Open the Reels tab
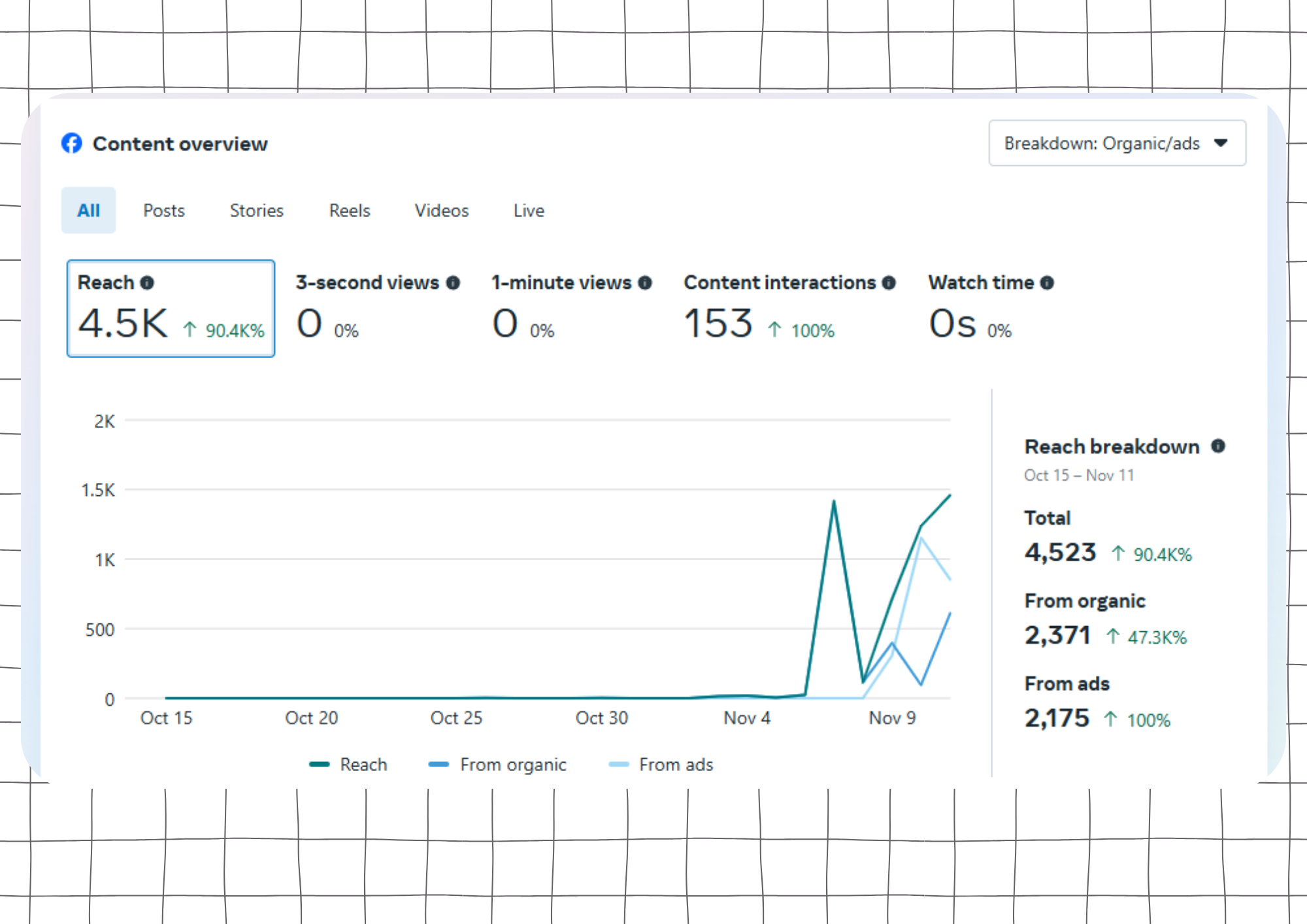 pos(350,210)
